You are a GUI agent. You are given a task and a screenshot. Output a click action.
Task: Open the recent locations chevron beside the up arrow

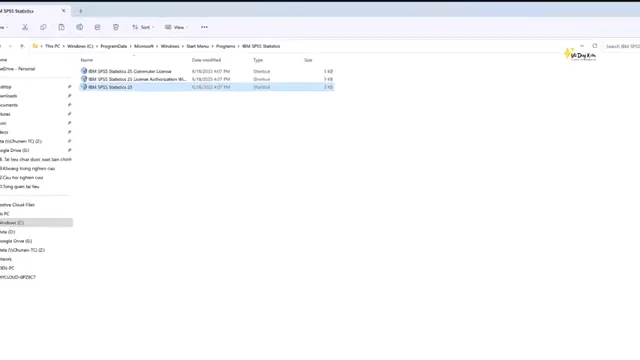coord(10,46)
